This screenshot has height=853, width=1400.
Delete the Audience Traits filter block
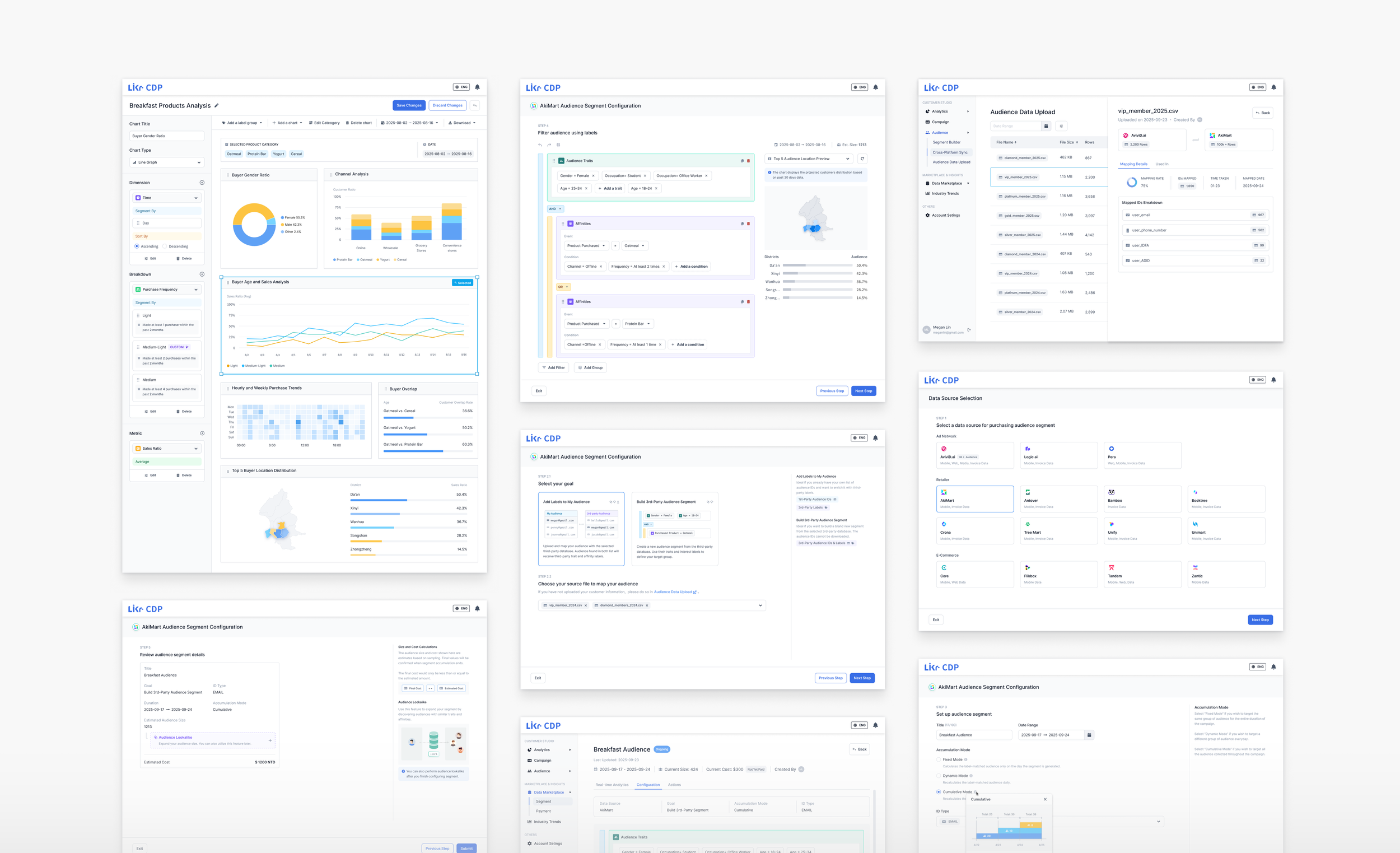(x=748, y=161)
